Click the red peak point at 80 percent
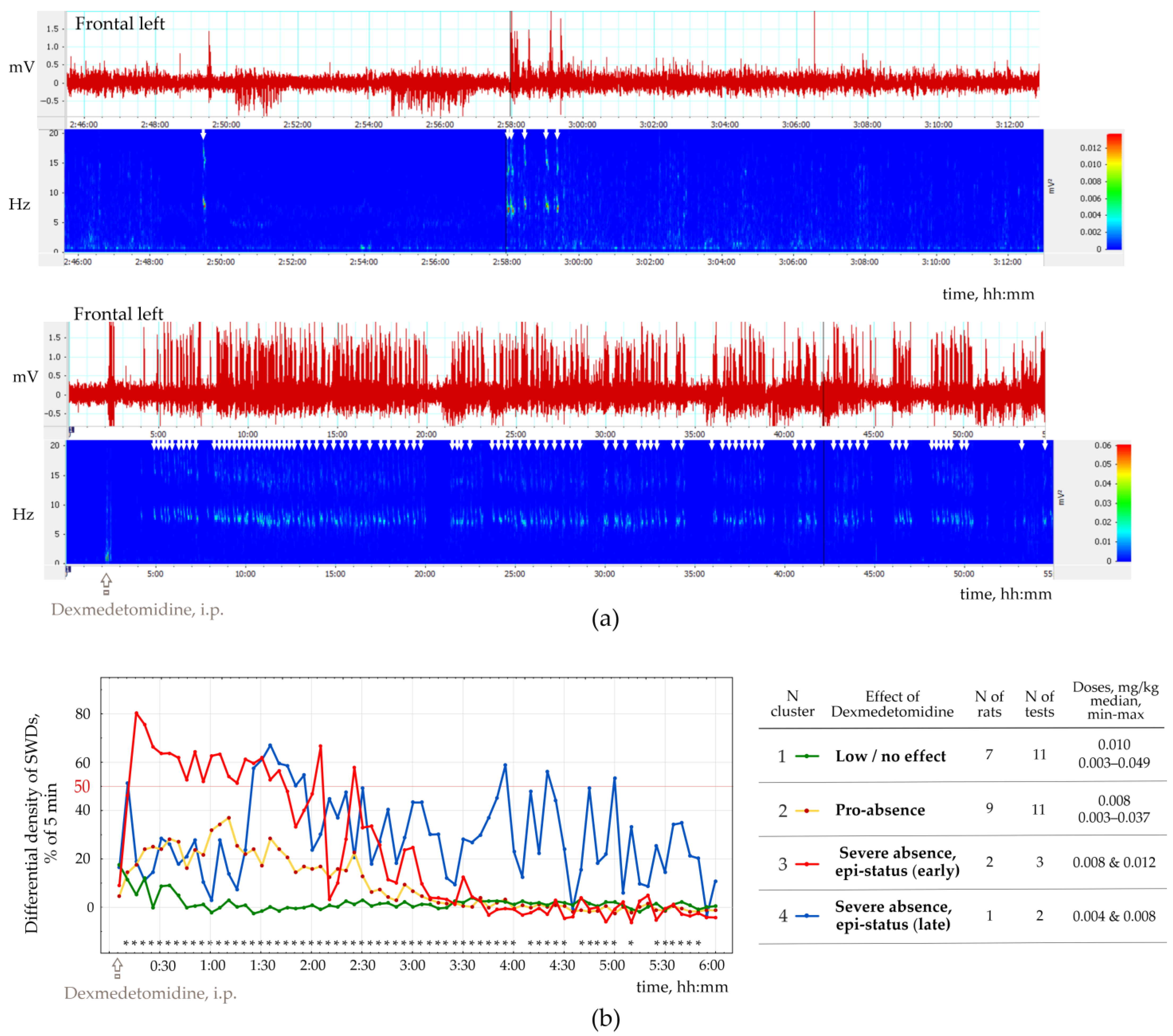Screen dimensions: 1173x1036 coord(137,713)
